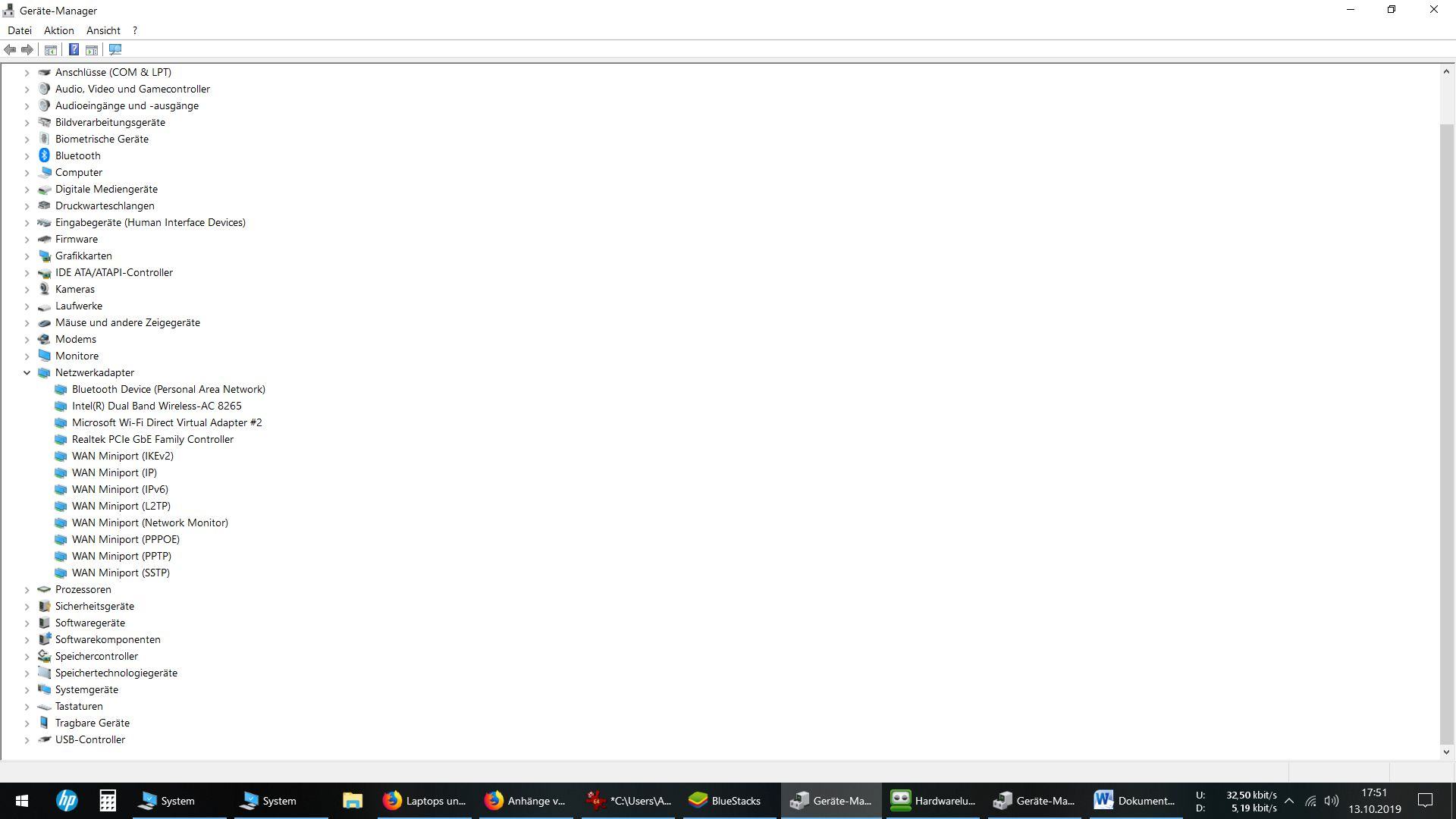Expand the Systemgeräte category
This screenshot has height=819, width=1456.
pyautogui.click(x=27, y=689)
